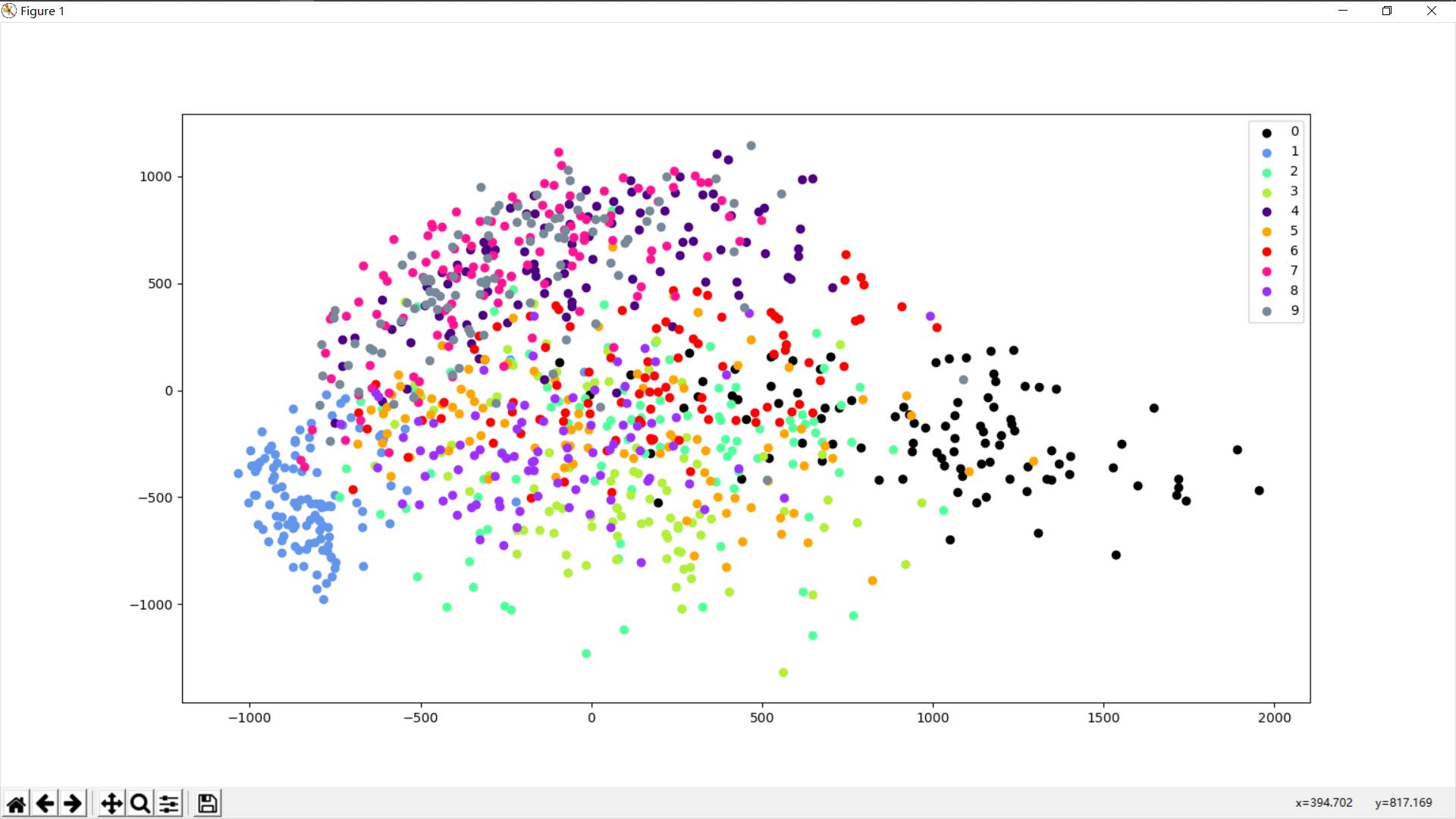The width and height of the screenshot is (1456, 819).
Task: Save the figure with floppy icon
Action: tap(207, 803)
